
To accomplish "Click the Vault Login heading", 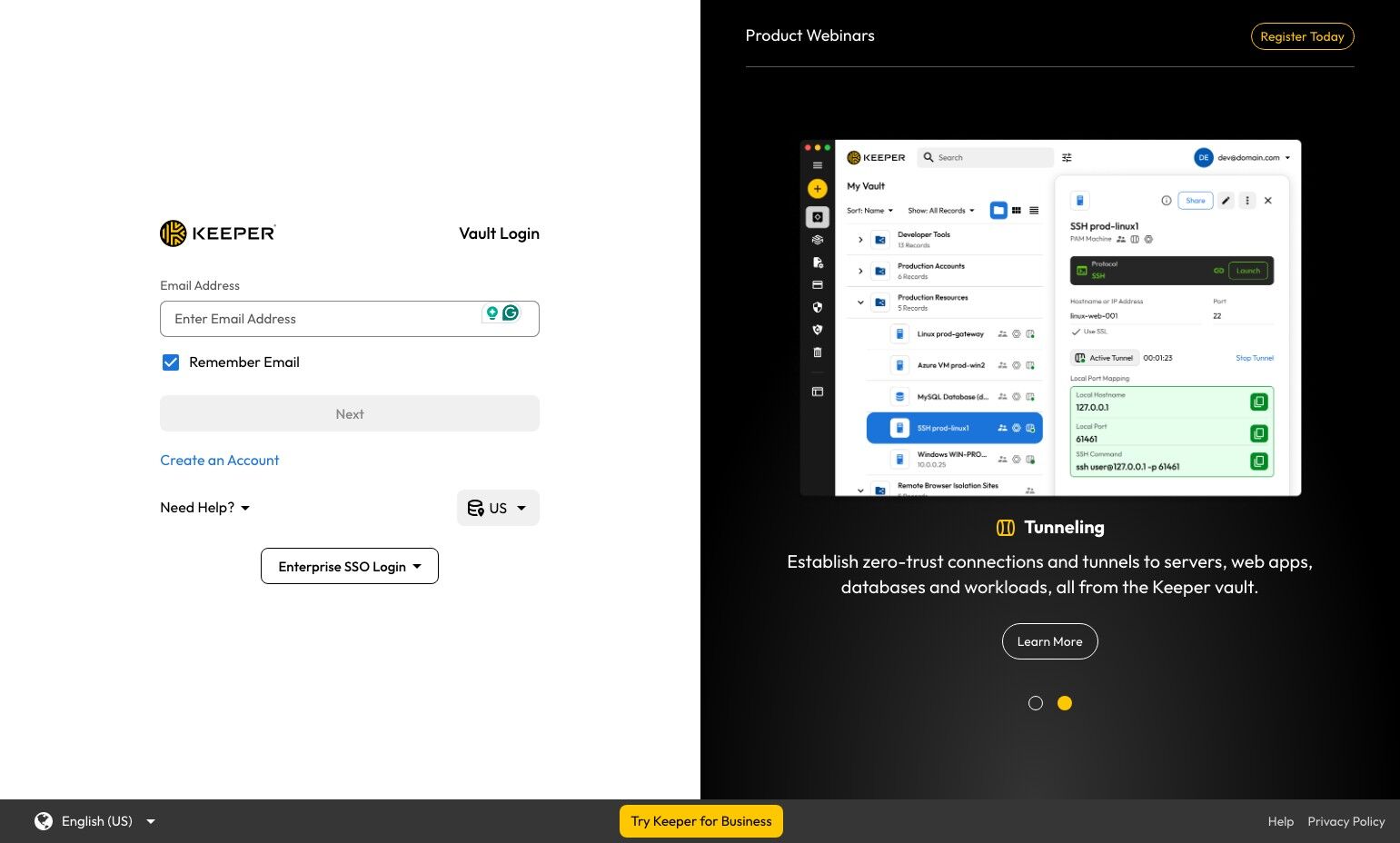I will 499,233.
